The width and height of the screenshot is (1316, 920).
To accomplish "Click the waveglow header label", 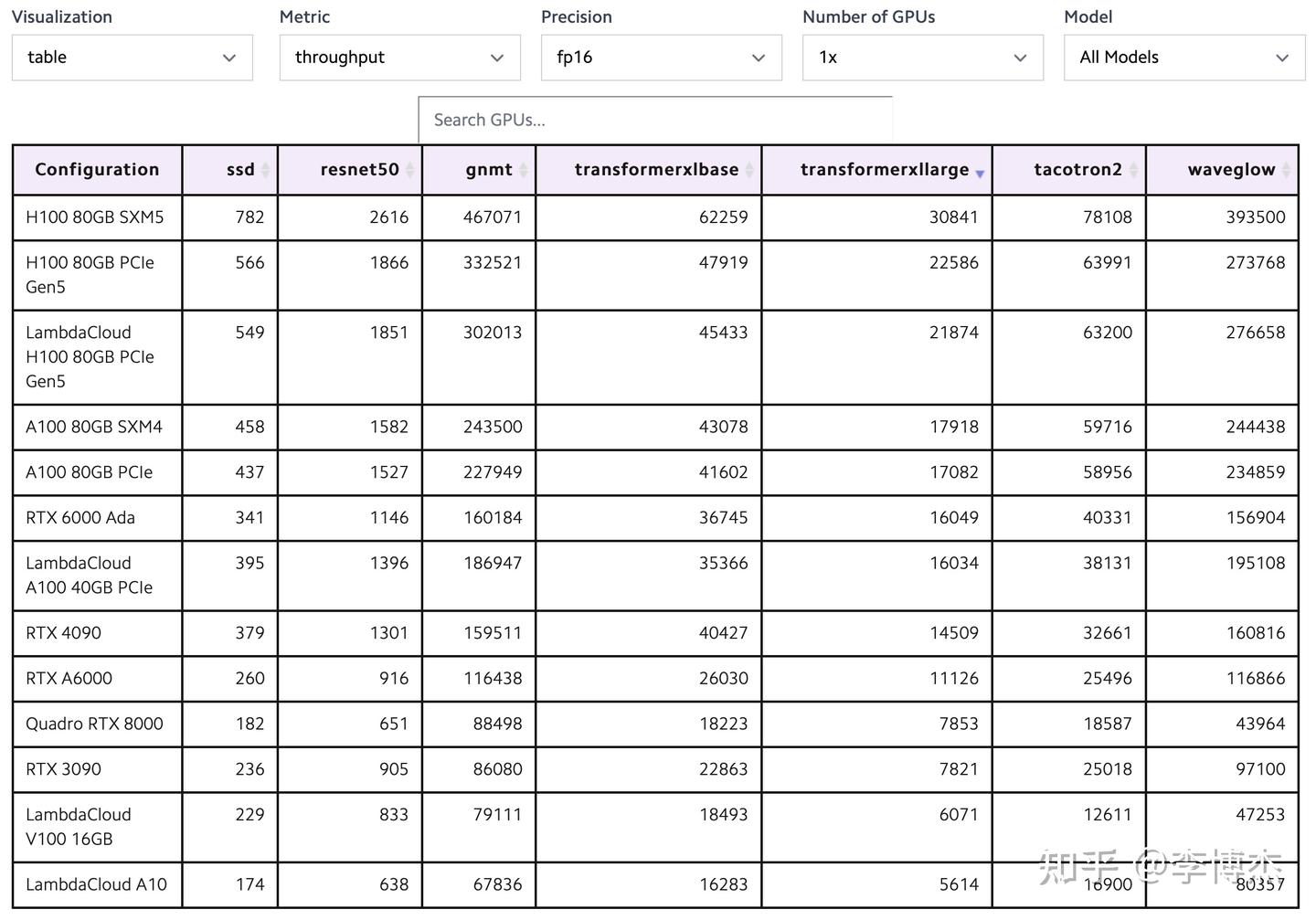I will click(x=1231, y=170).
